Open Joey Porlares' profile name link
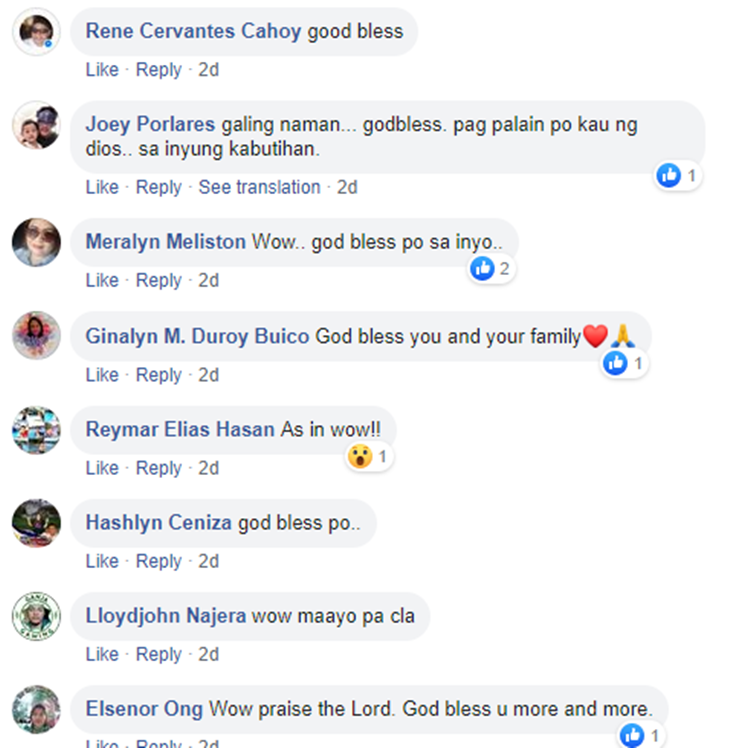750x748 pixels. (150, 124)
